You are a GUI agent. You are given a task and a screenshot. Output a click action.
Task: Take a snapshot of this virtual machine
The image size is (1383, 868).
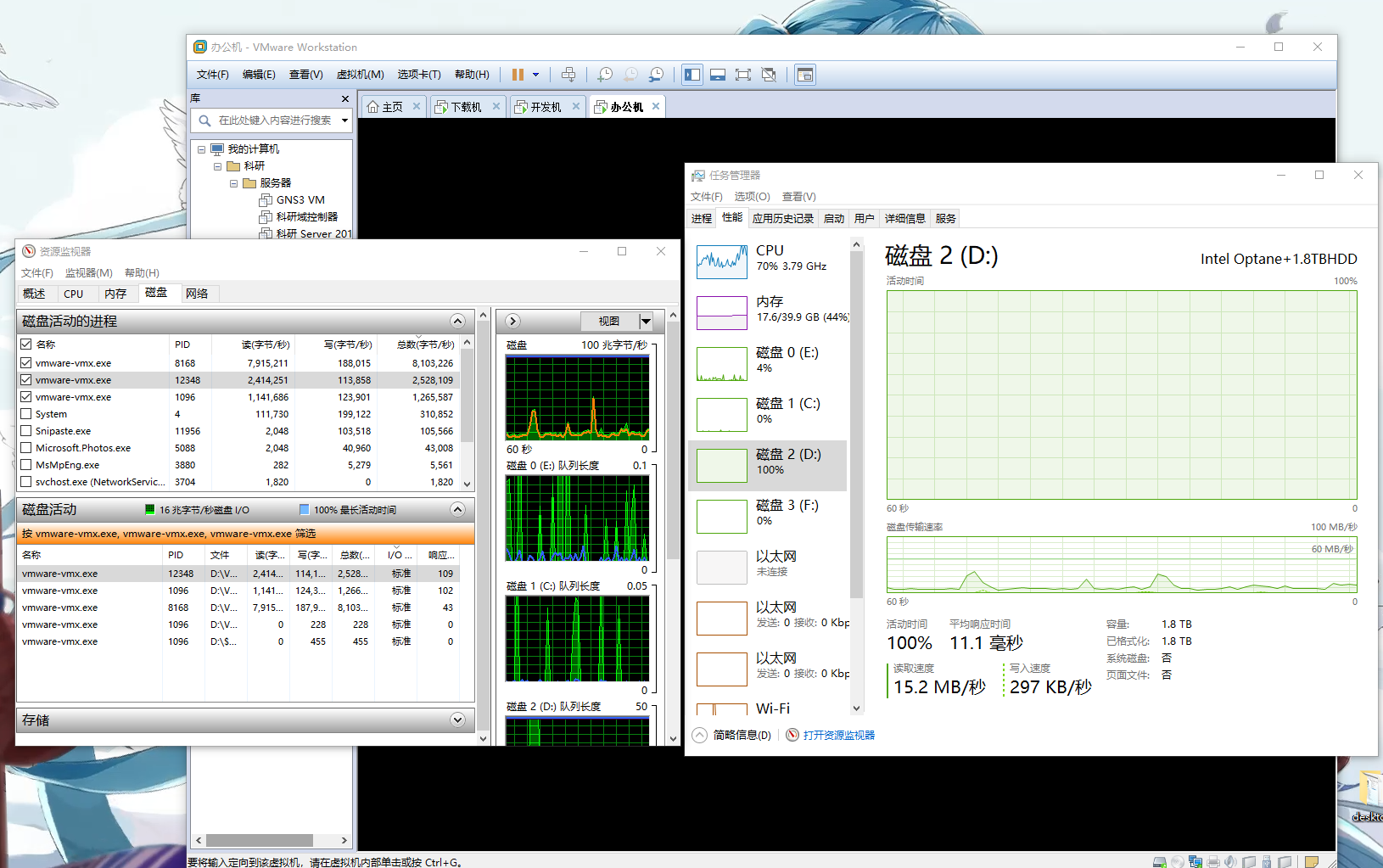(x=605, y=74)
